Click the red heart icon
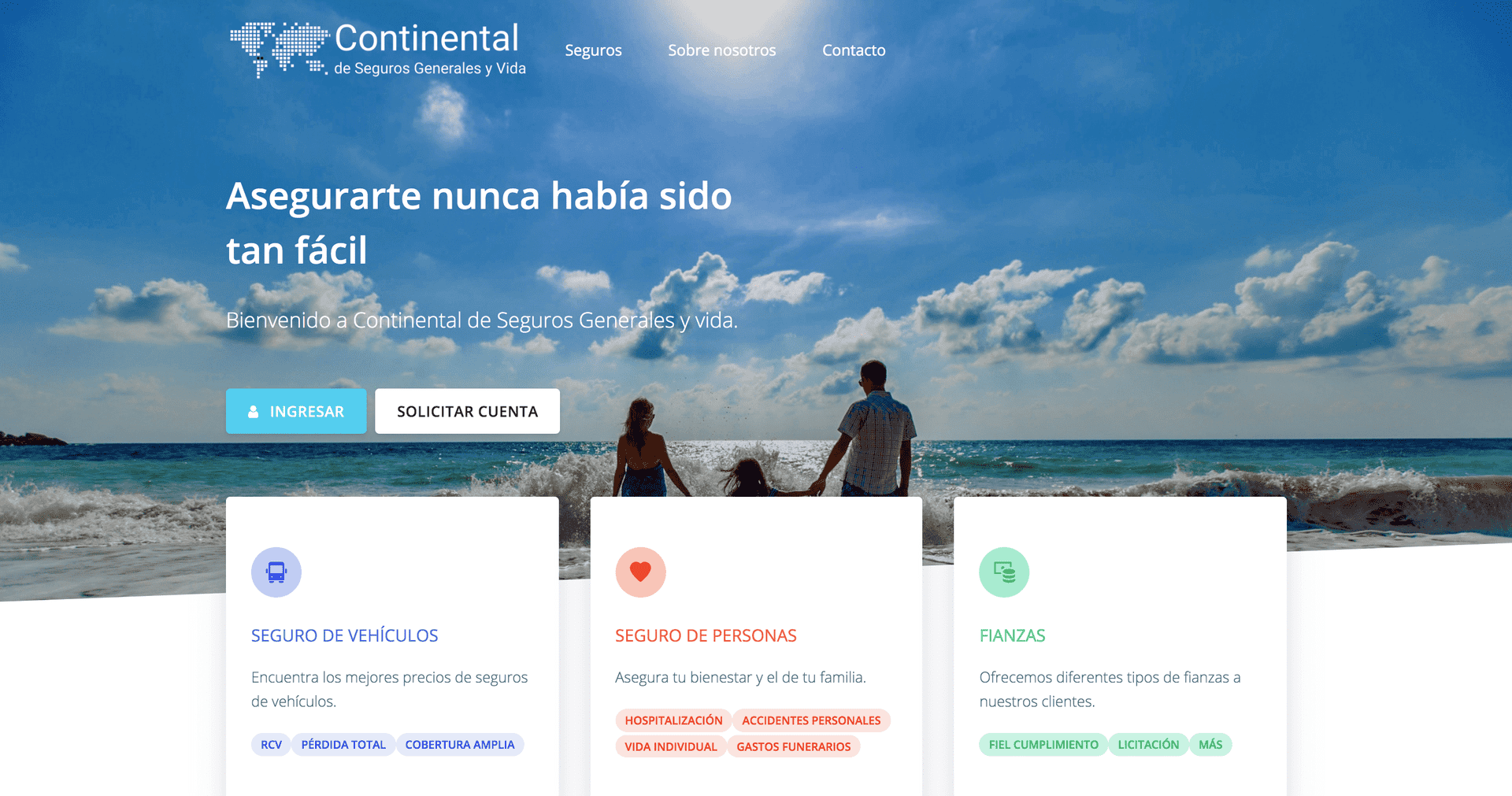The height and width of the screenshot is (796, 1512). click(x=640, y=572)
